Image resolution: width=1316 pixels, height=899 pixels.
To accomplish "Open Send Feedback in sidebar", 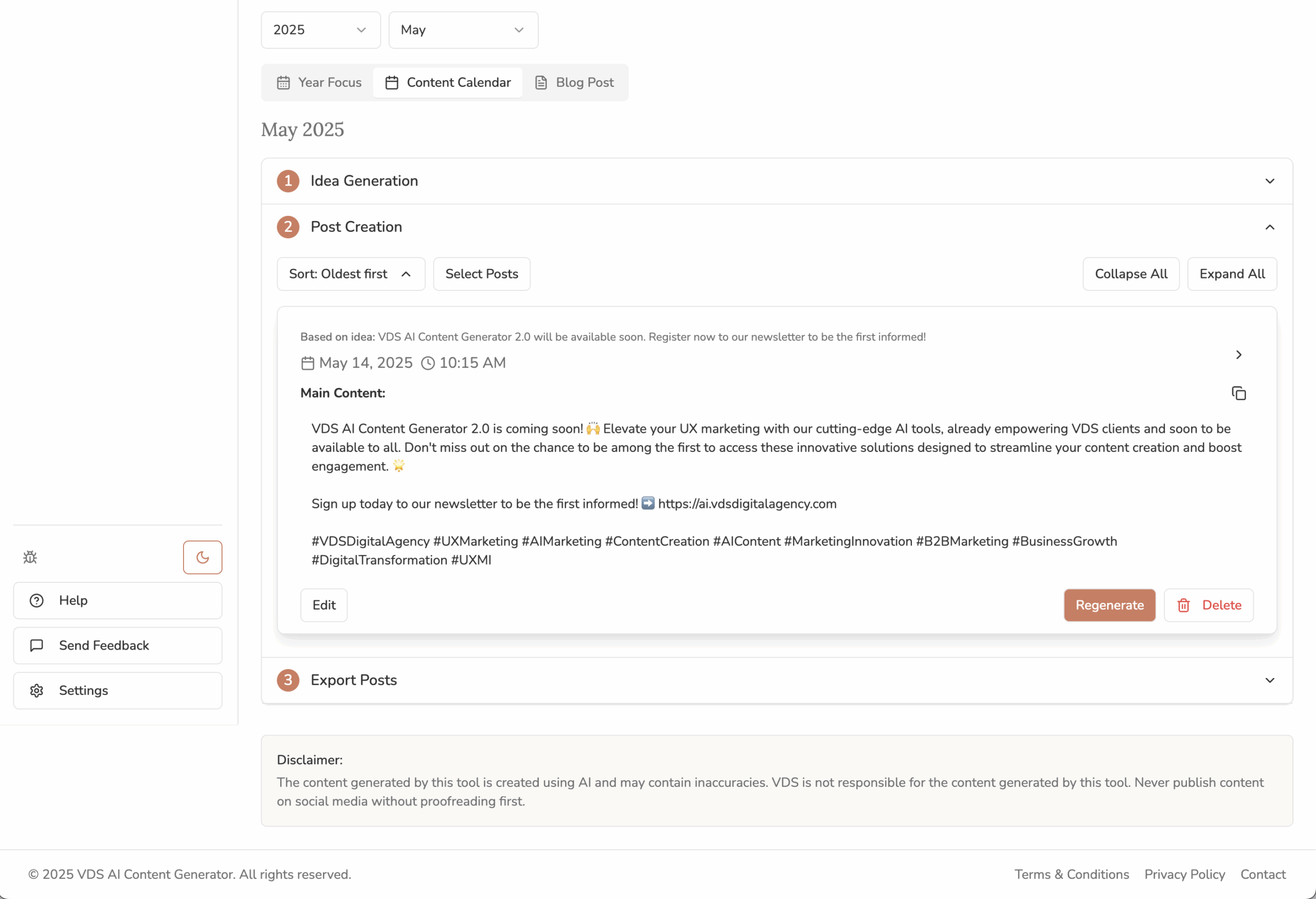I will (x=118, y=646).
